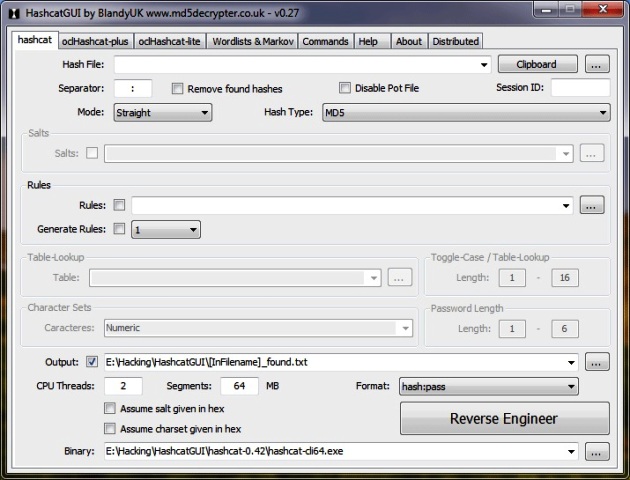630x480 pixels.
Task: Expand the Rules file dropdown
Action: 566,206
